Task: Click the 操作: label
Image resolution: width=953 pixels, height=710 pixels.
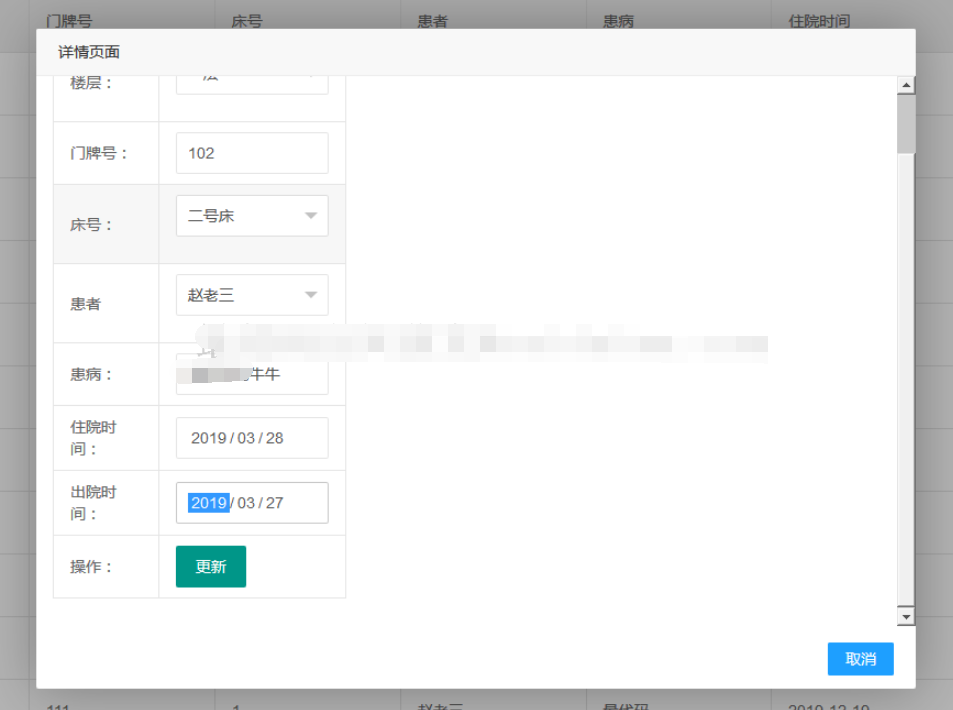Action: [x=91, y=567]
